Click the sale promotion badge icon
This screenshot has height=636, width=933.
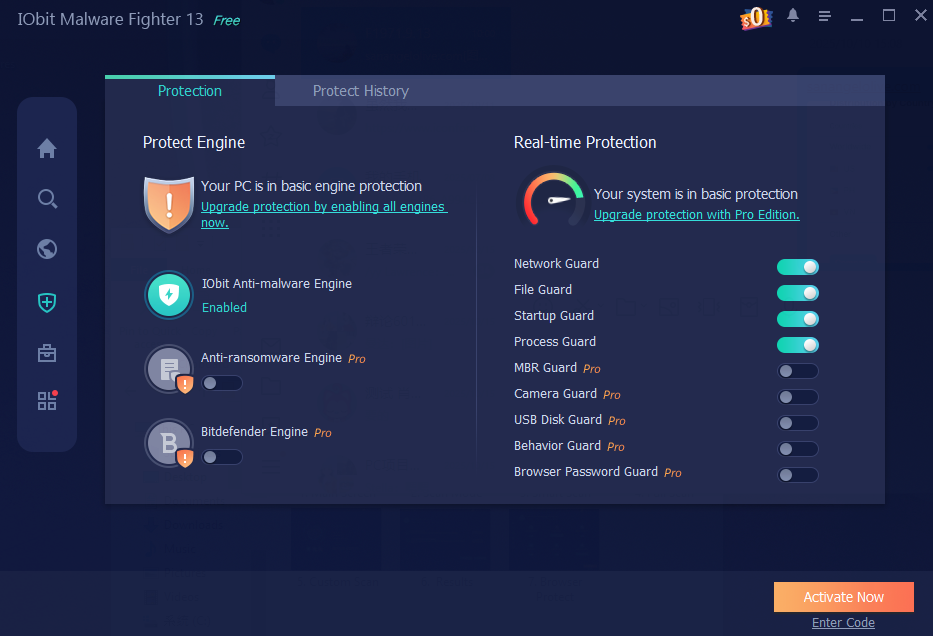pyautogui.click(x=756, y=18)
